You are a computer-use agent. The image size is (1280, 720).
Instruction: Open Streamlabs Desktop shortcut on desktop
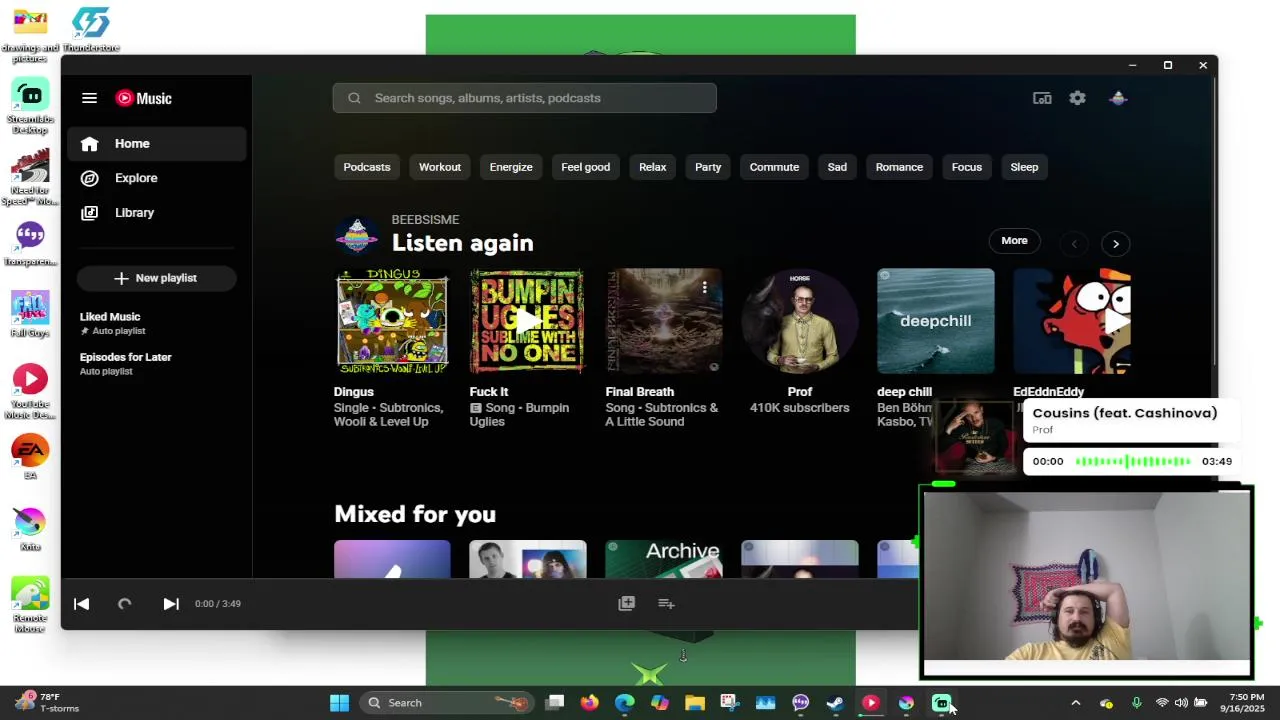[x=30, y=107]
